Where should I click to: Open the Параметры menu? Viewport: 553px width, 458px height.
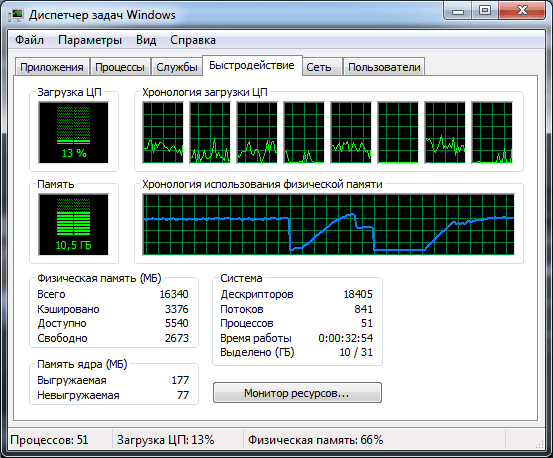point(90,40)
